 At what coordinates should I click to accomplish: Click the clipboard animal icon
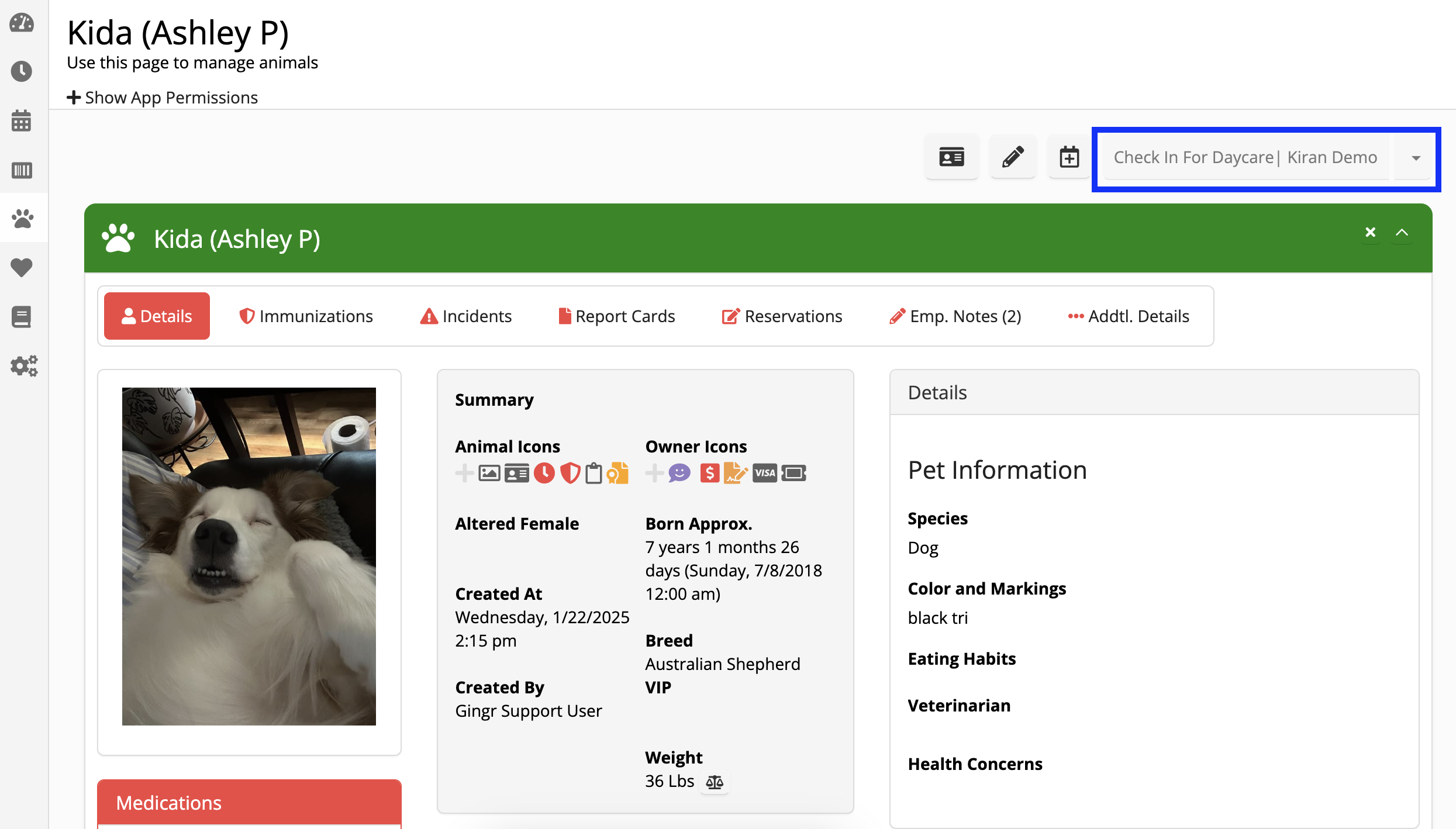click(594, 473)
